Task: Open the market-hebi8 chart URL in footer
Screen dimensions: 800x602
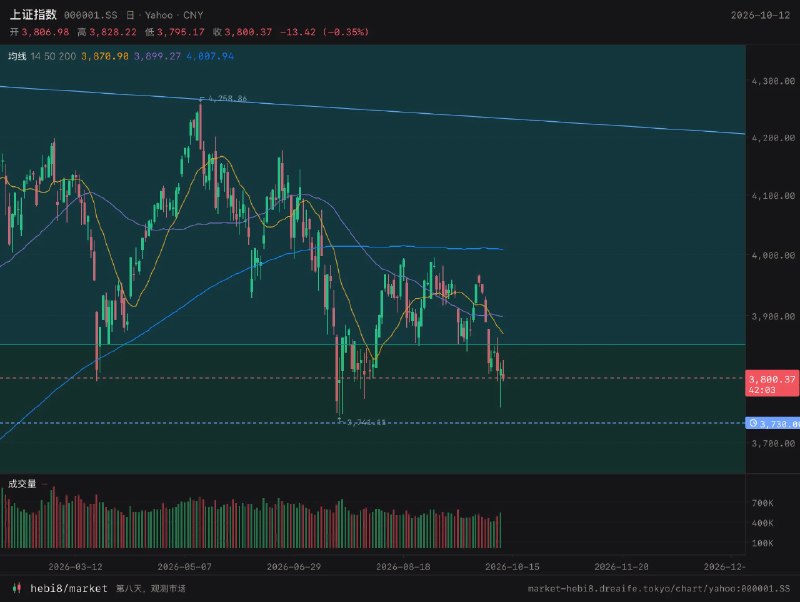Action: pos(659,588)
